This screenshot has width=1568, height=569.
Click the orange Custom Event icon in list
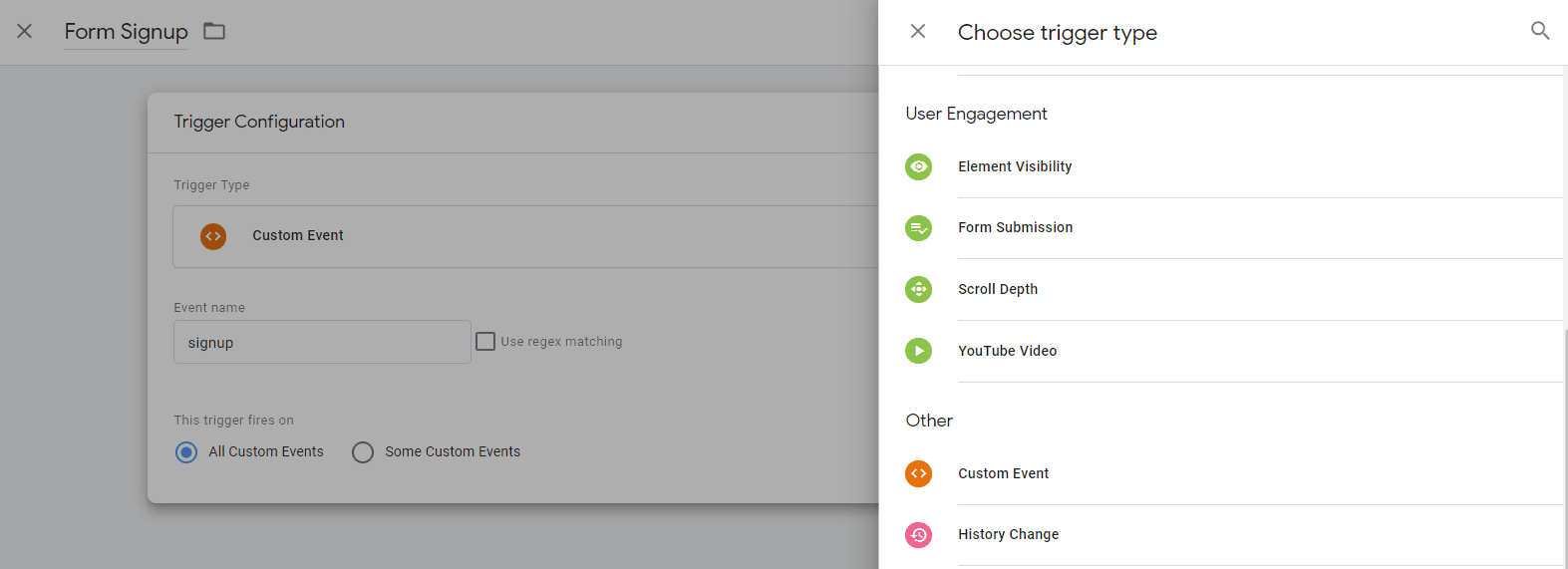(918, 473)
